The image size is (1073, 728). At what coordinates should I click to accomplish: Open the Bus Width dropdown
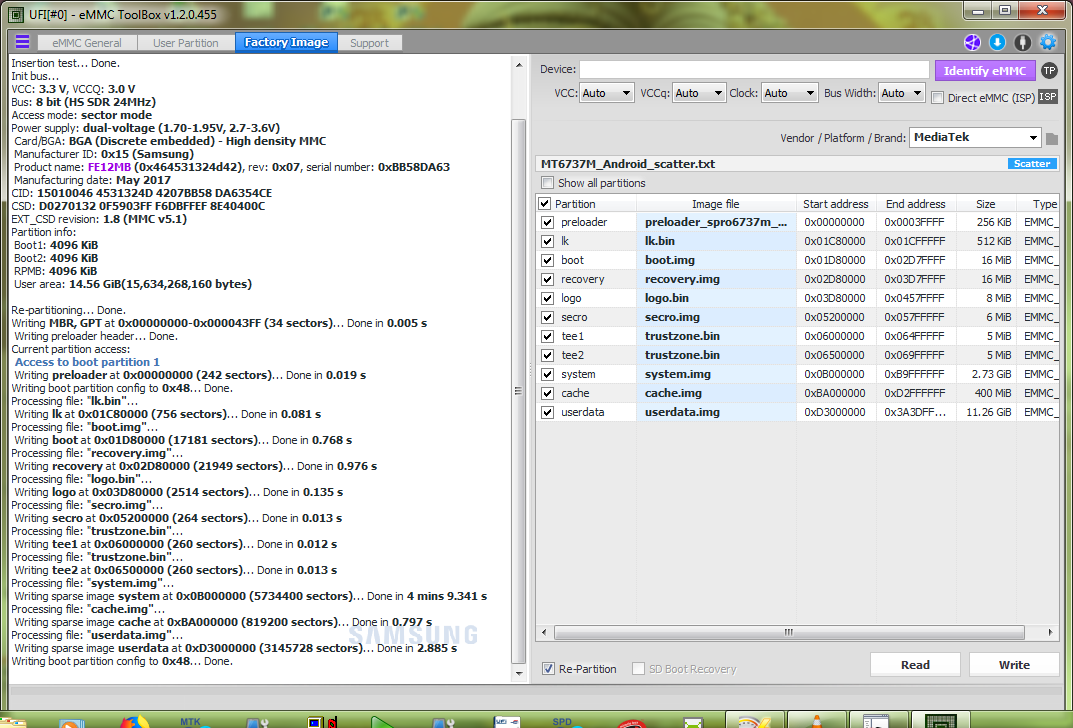902,92
